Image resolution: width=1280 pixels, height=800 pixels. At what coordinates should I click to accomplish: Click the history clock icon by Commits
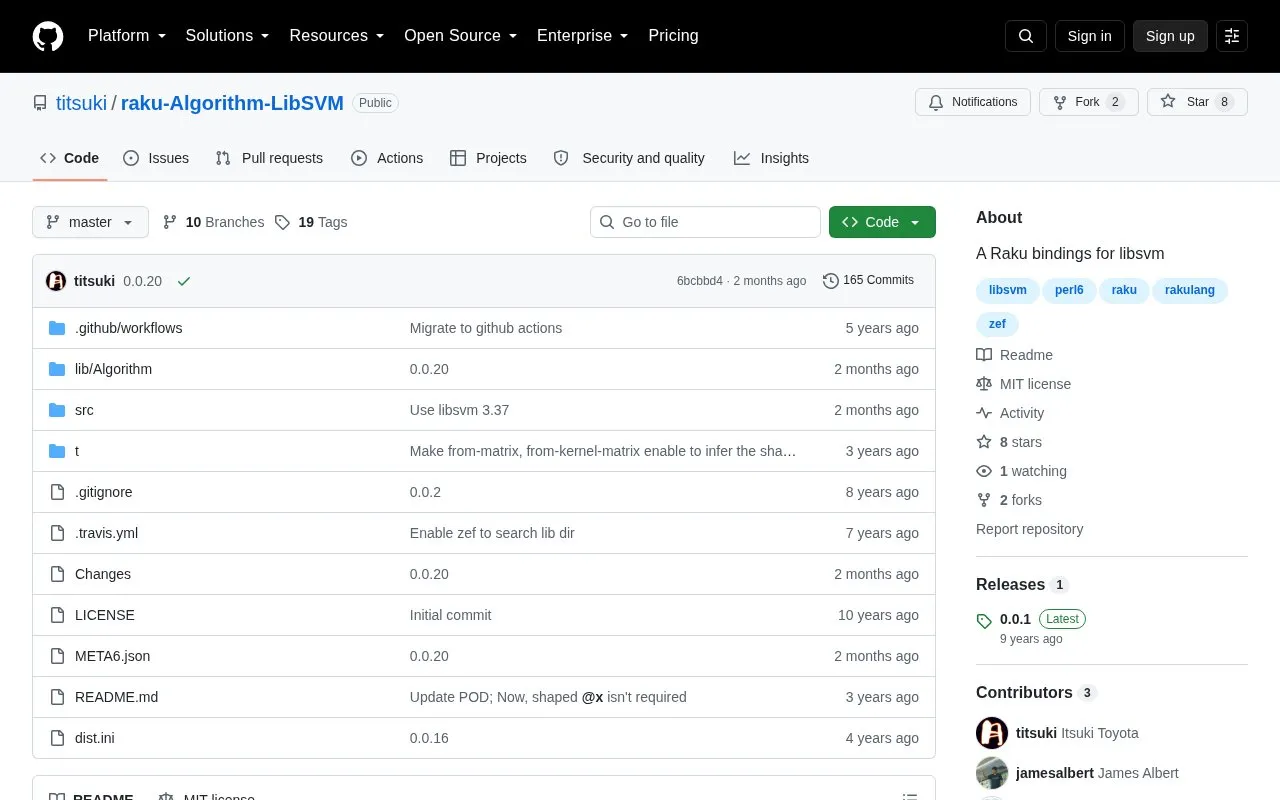pyautogui.click(x=831, y=281)
